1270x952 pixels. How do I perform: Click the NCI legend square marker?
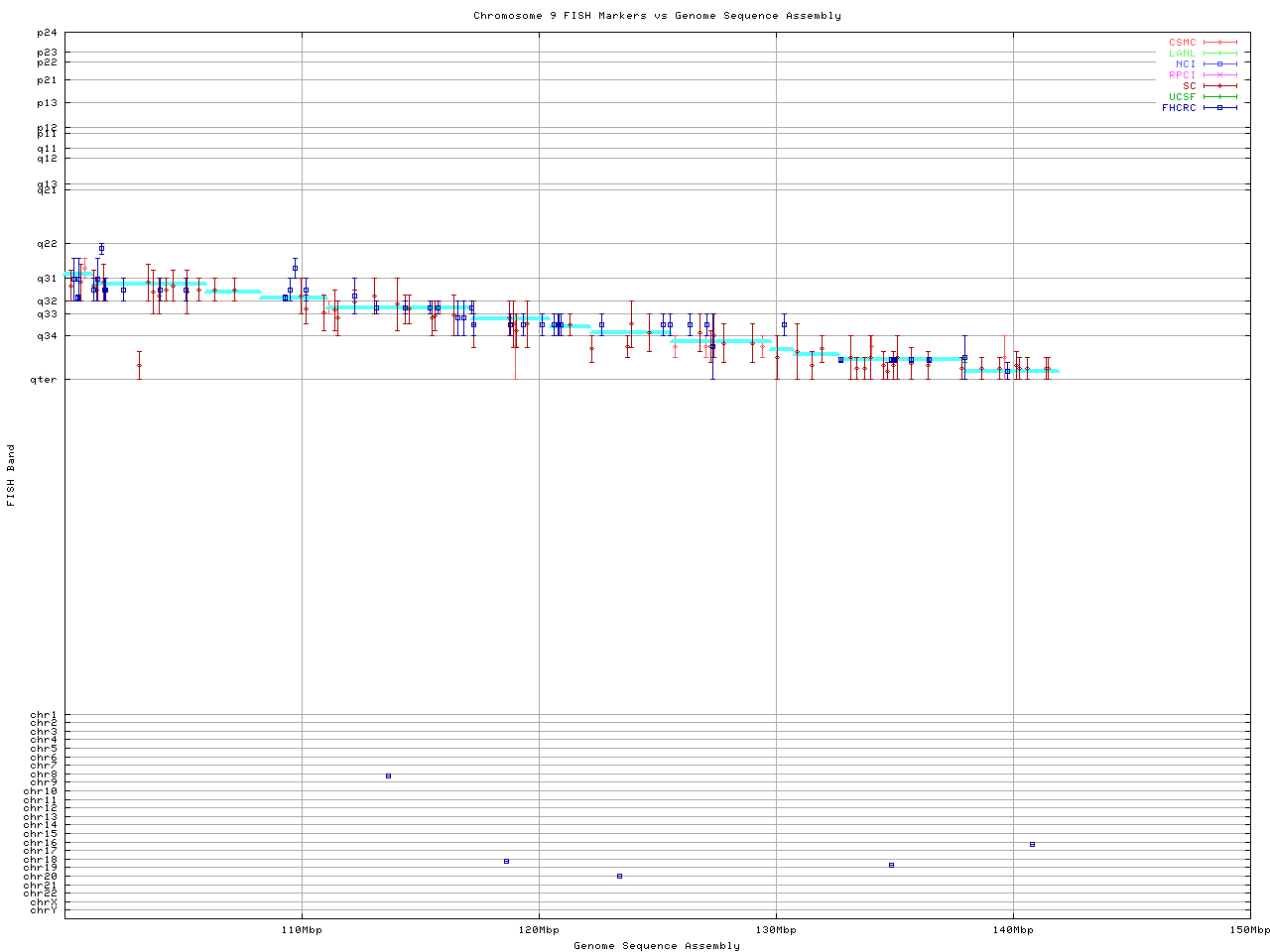(x=1219, y=64)
